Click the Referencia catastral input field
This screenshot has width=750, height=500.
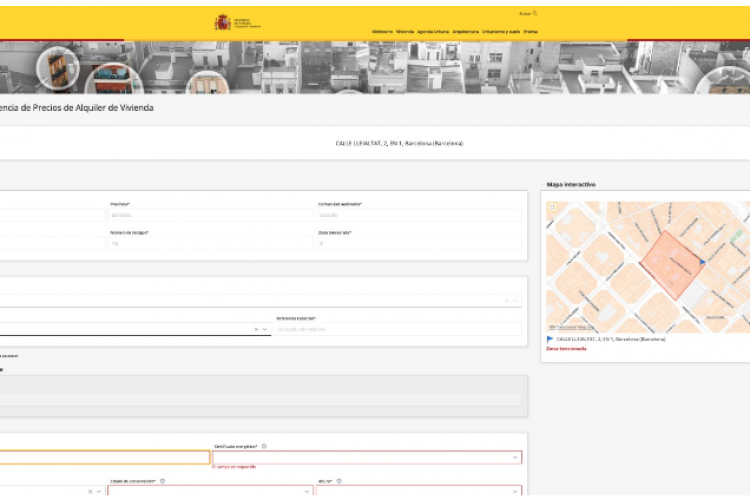click(x=397, y=329)
